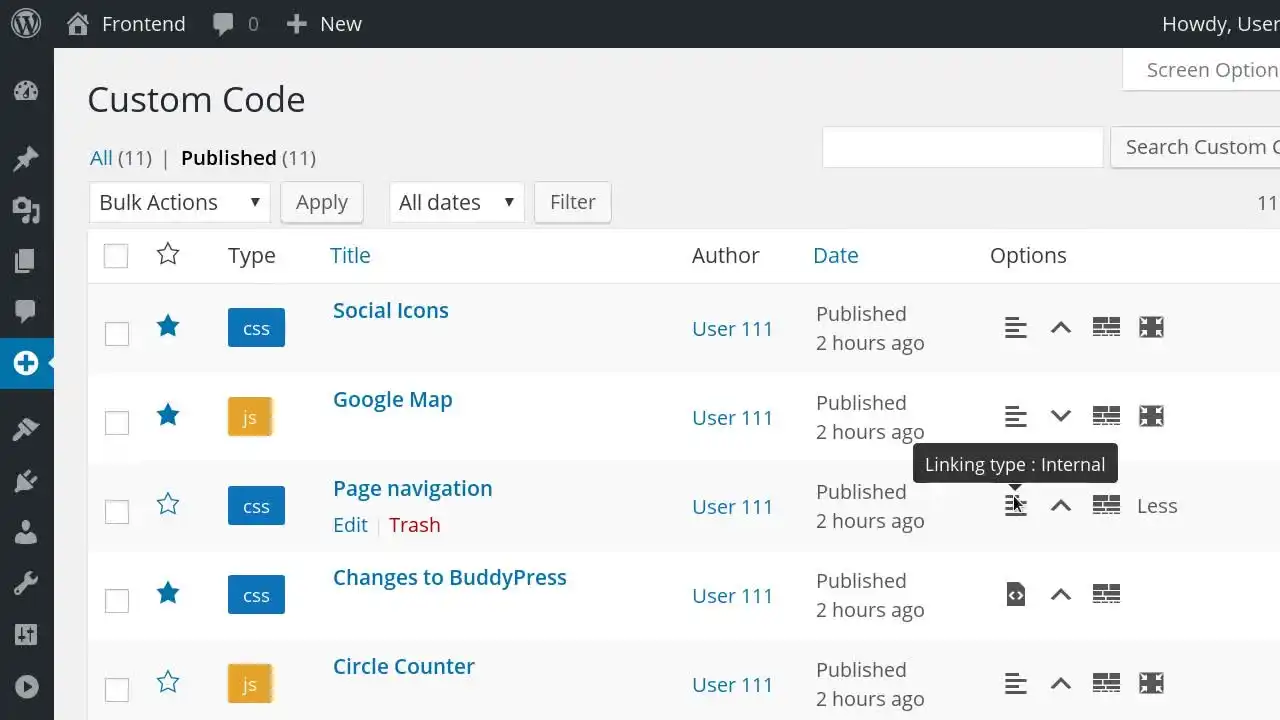The height and width of the screenshot is (720, 1280).
Task: Collapse Social Icons options with the up chevron
Action: click(1060, 327)
